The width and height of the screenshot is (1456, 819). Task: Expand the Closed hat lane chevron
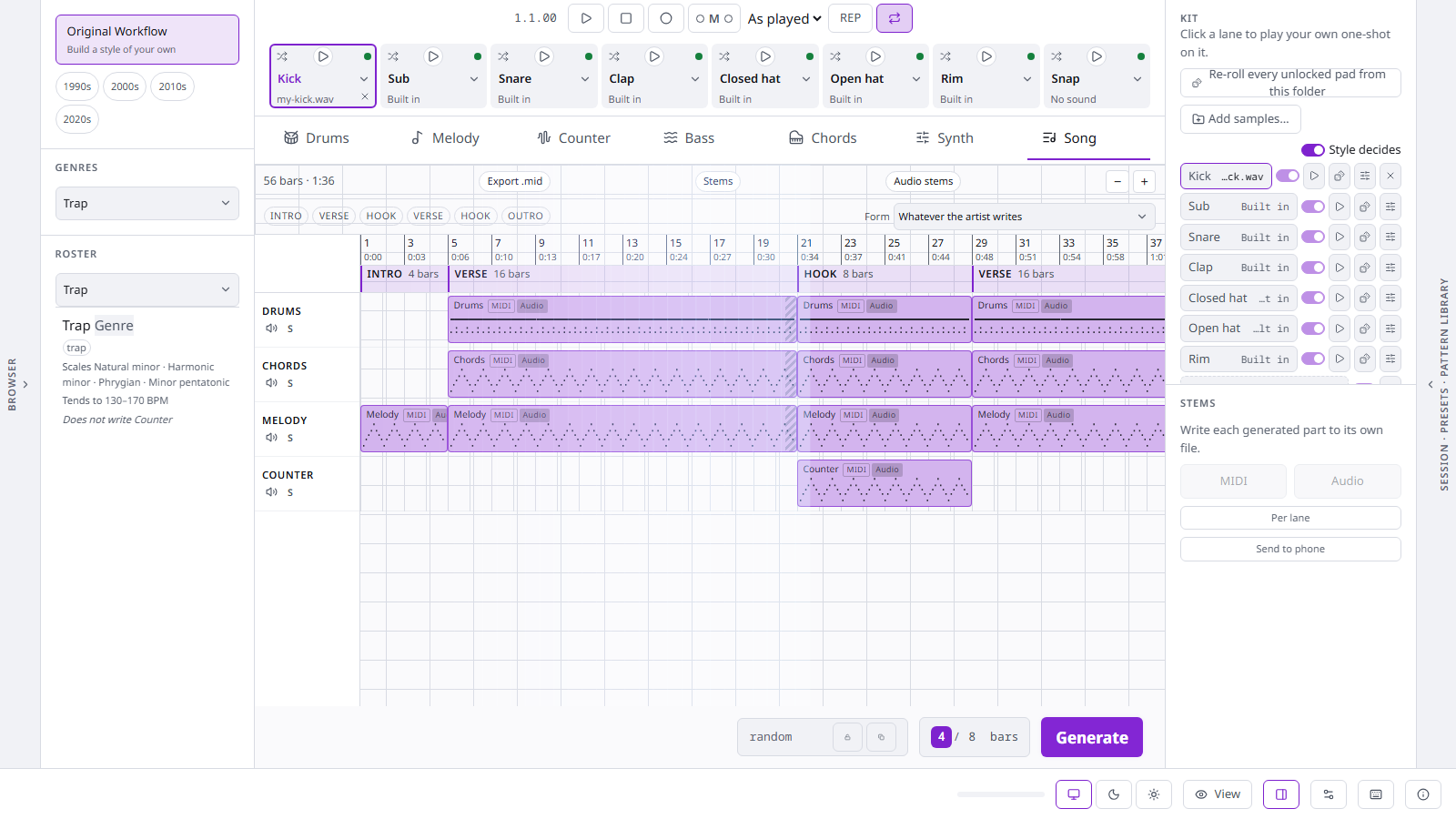tap(806, 79)
